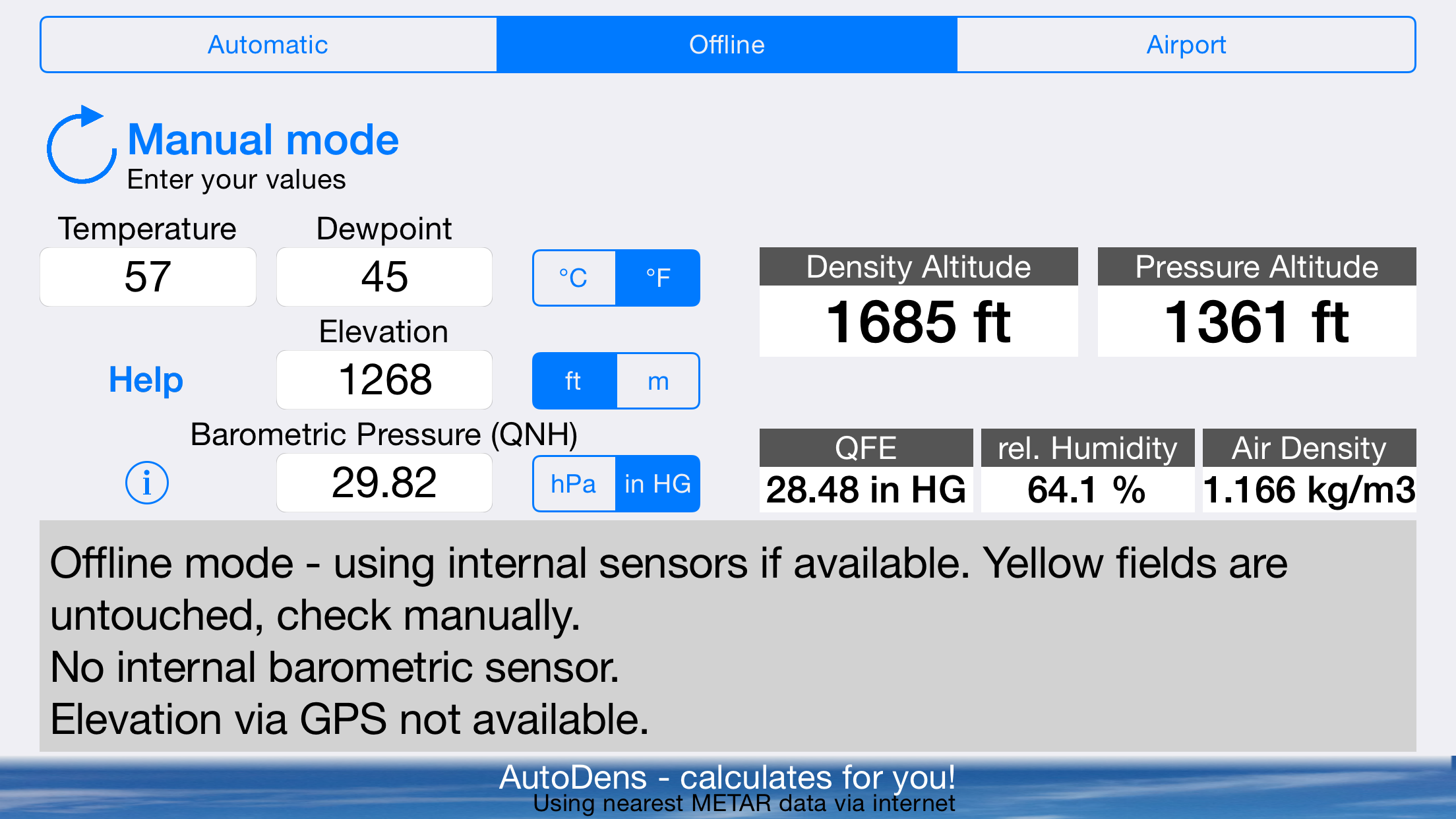
Task: Edit the QNH pressure field
Action: click(384, 483)
